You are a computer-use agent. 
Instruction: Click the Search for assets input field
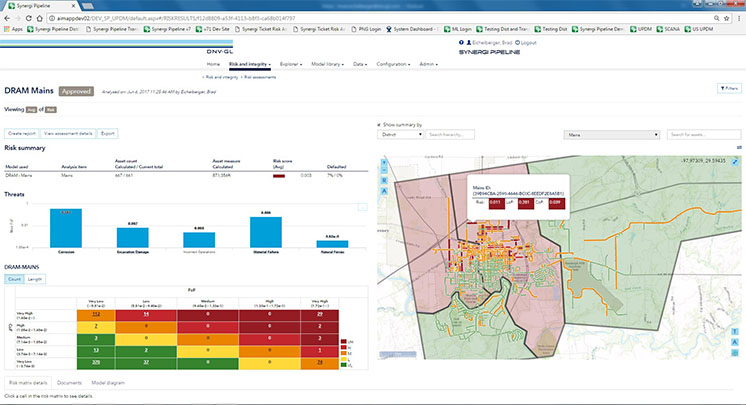(x=704, y=133)
